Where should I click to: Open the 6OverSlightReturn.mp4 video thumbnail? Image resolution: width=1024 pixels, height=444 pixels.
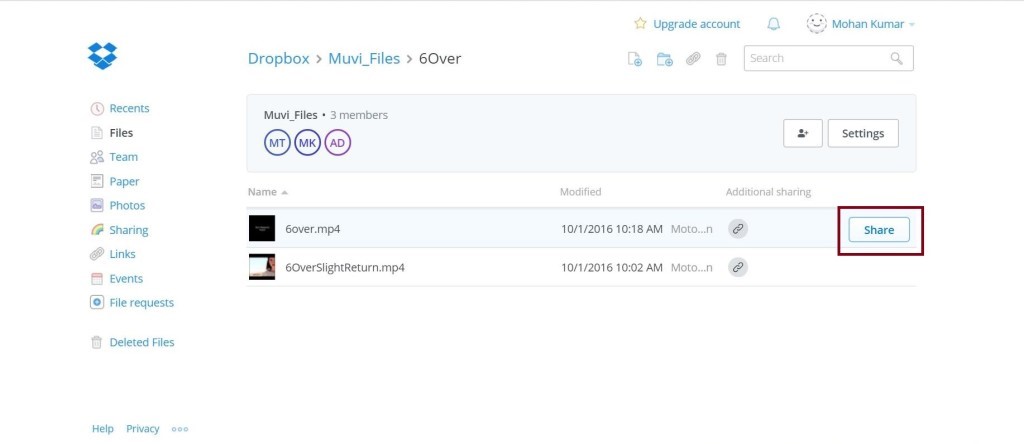[x=262, y=267]
